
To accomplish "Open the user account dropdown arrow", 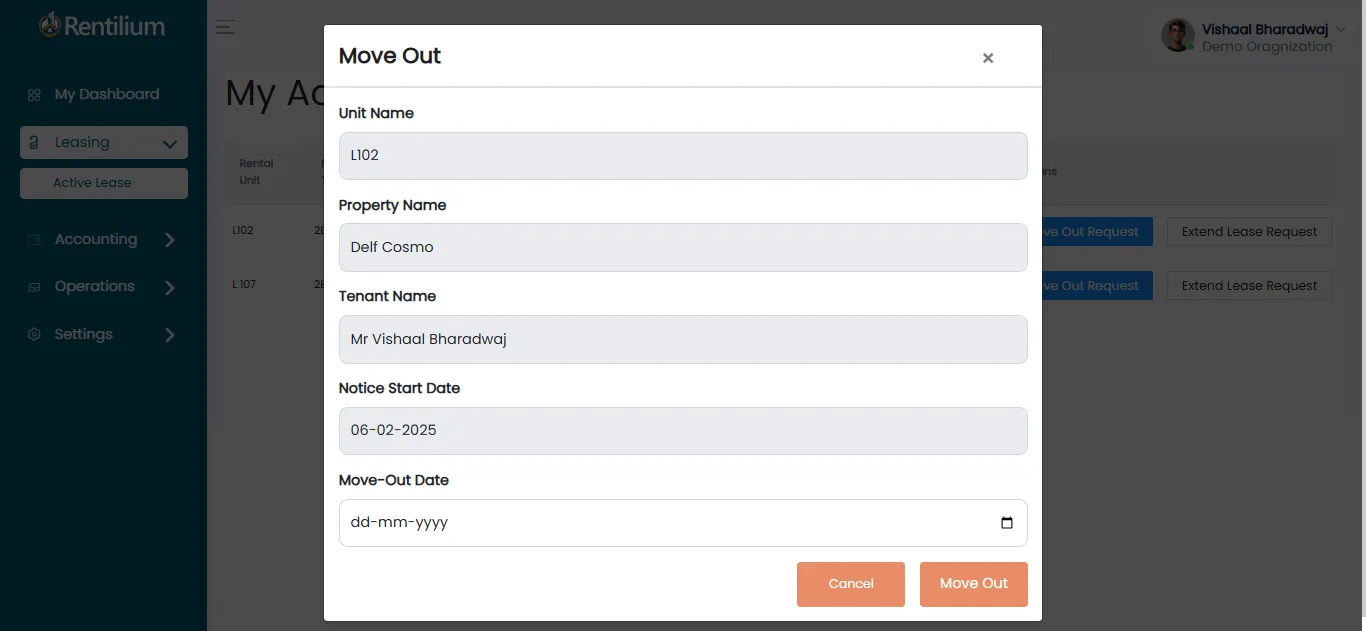I will point(1340,29).
